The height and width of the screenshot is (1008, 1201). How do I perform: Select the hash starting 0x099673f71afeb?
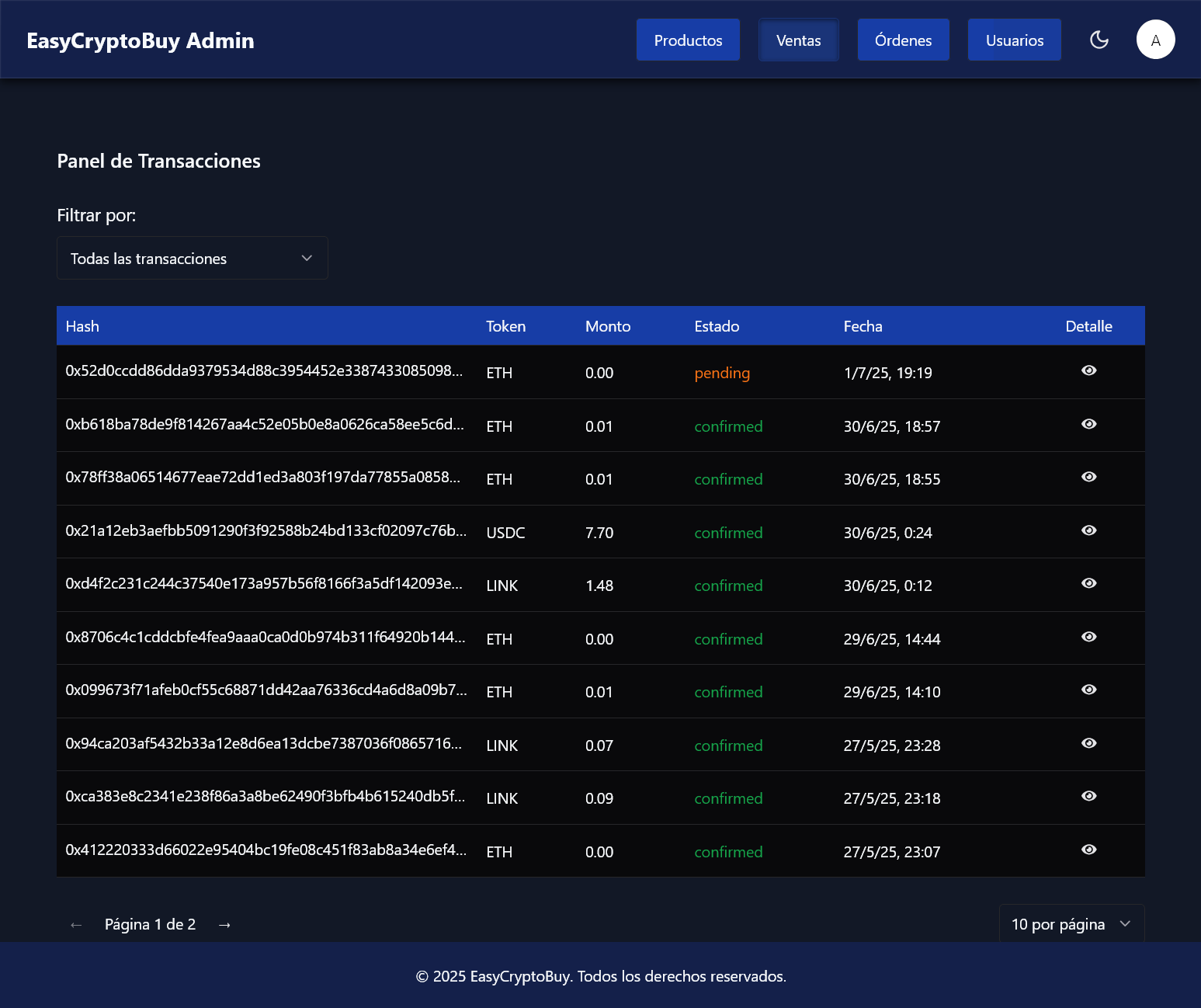coord(266,690)
